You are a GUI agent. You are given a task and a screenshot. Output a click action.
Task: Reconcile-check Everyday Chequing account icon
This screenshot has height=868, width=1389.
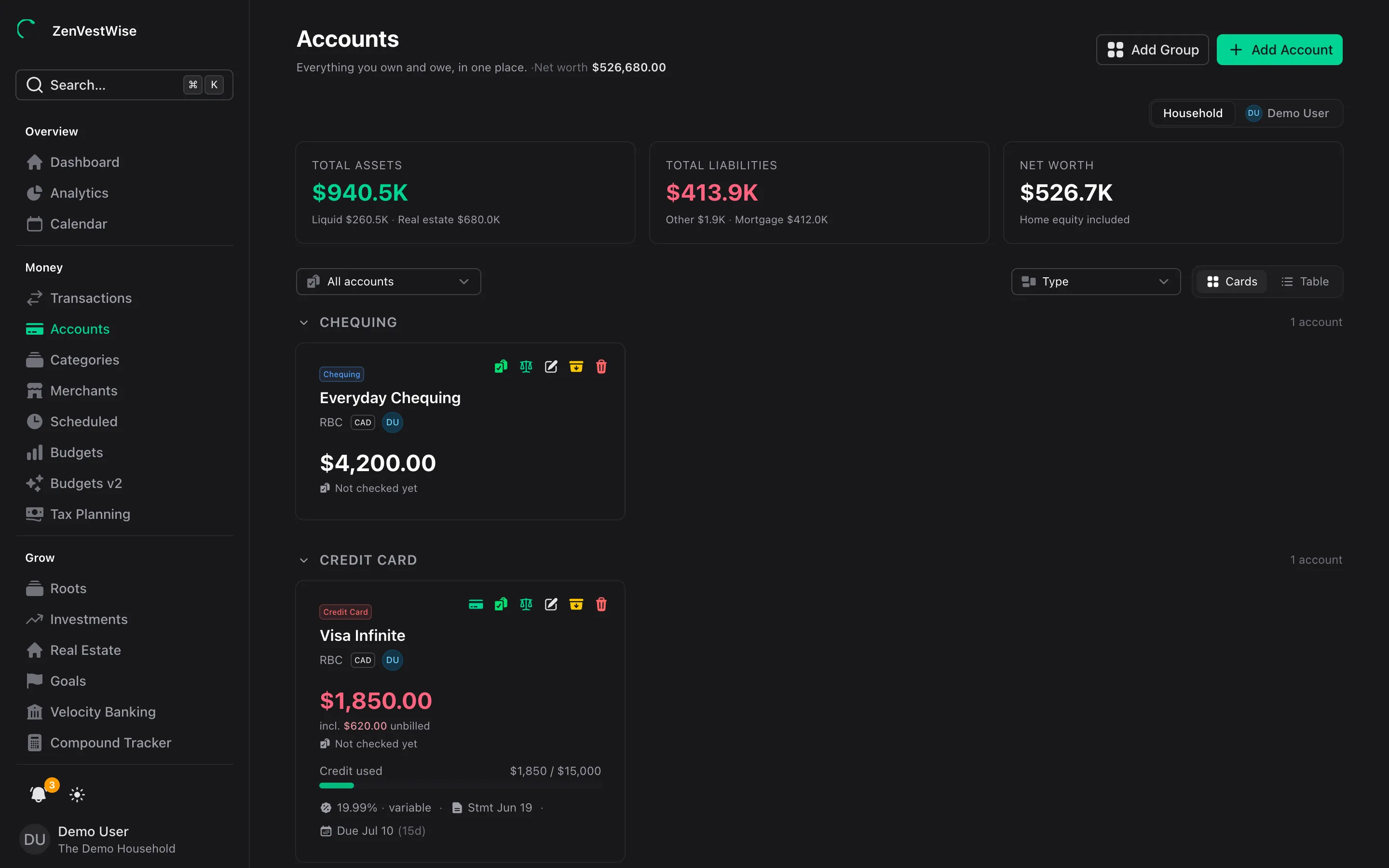(501, 367)
